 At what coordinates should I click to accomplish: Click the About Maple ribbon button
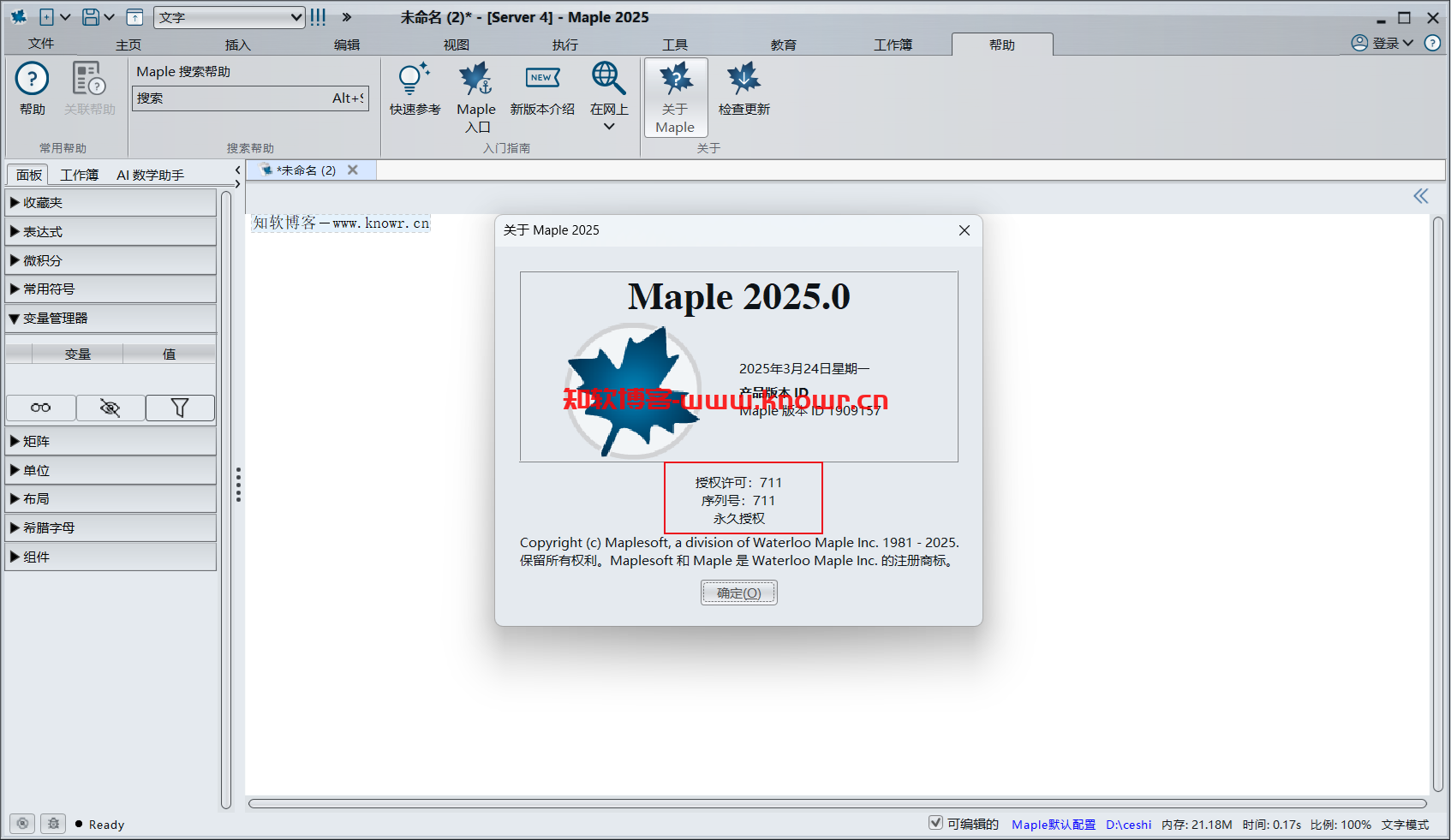pyautogui.click(x=676, y=97)
